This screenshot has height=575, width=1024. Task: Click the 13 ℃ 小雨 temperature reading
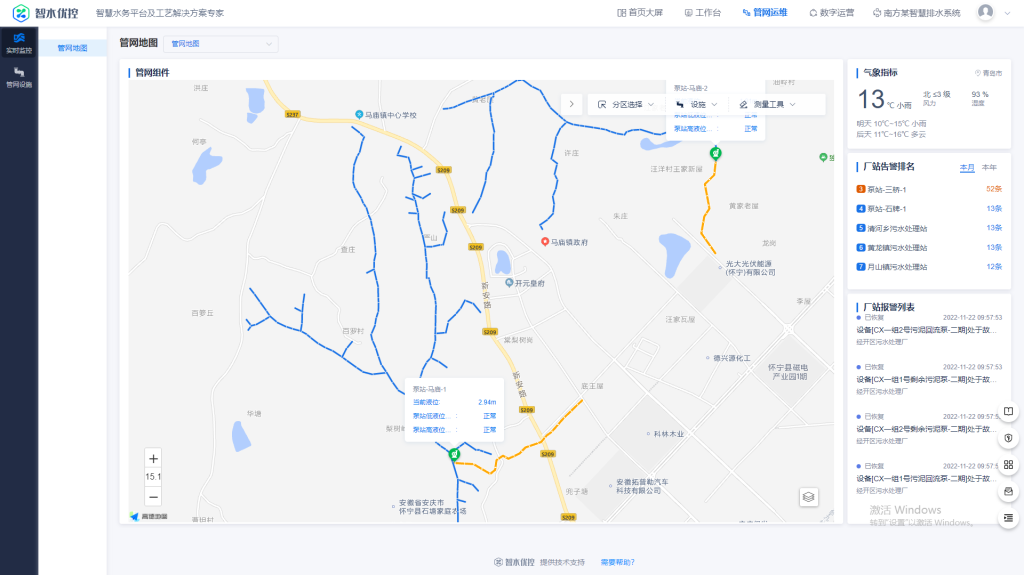[x=884, y=99]
